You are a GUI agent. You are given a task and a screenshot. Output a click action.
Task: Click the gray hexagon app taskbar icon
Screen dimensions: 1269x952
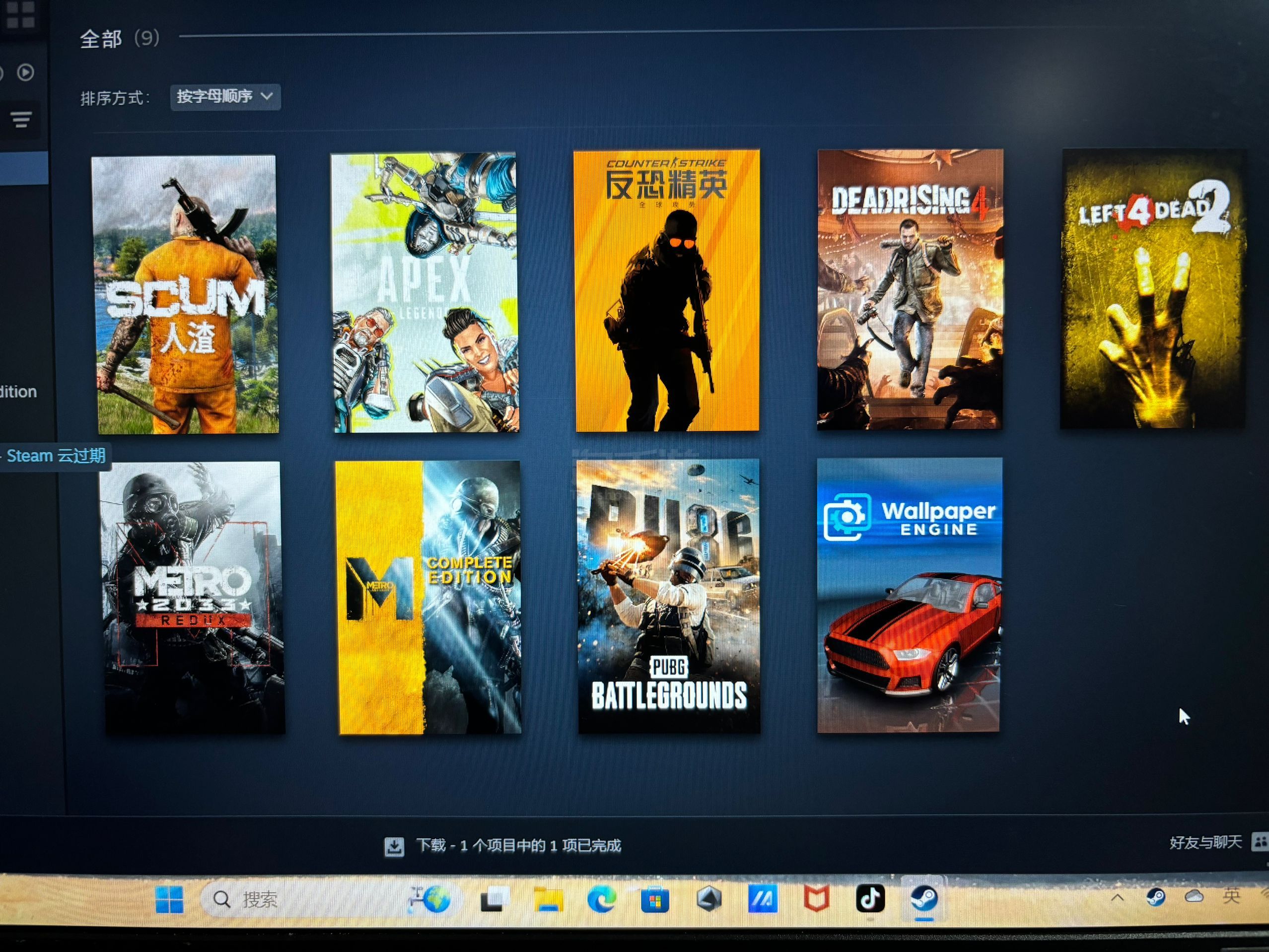(x=709, y=899)
